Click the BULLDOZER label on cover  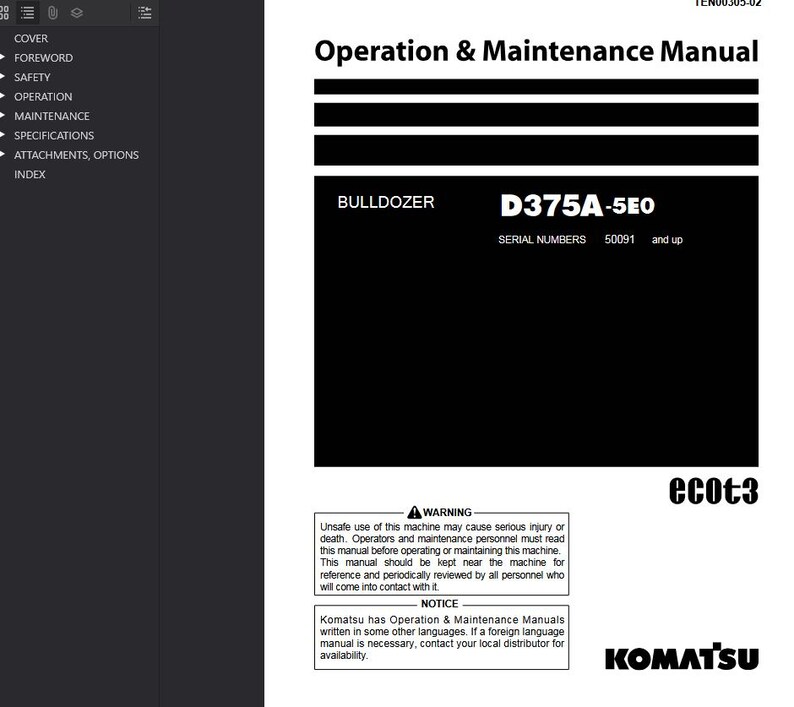386,202
